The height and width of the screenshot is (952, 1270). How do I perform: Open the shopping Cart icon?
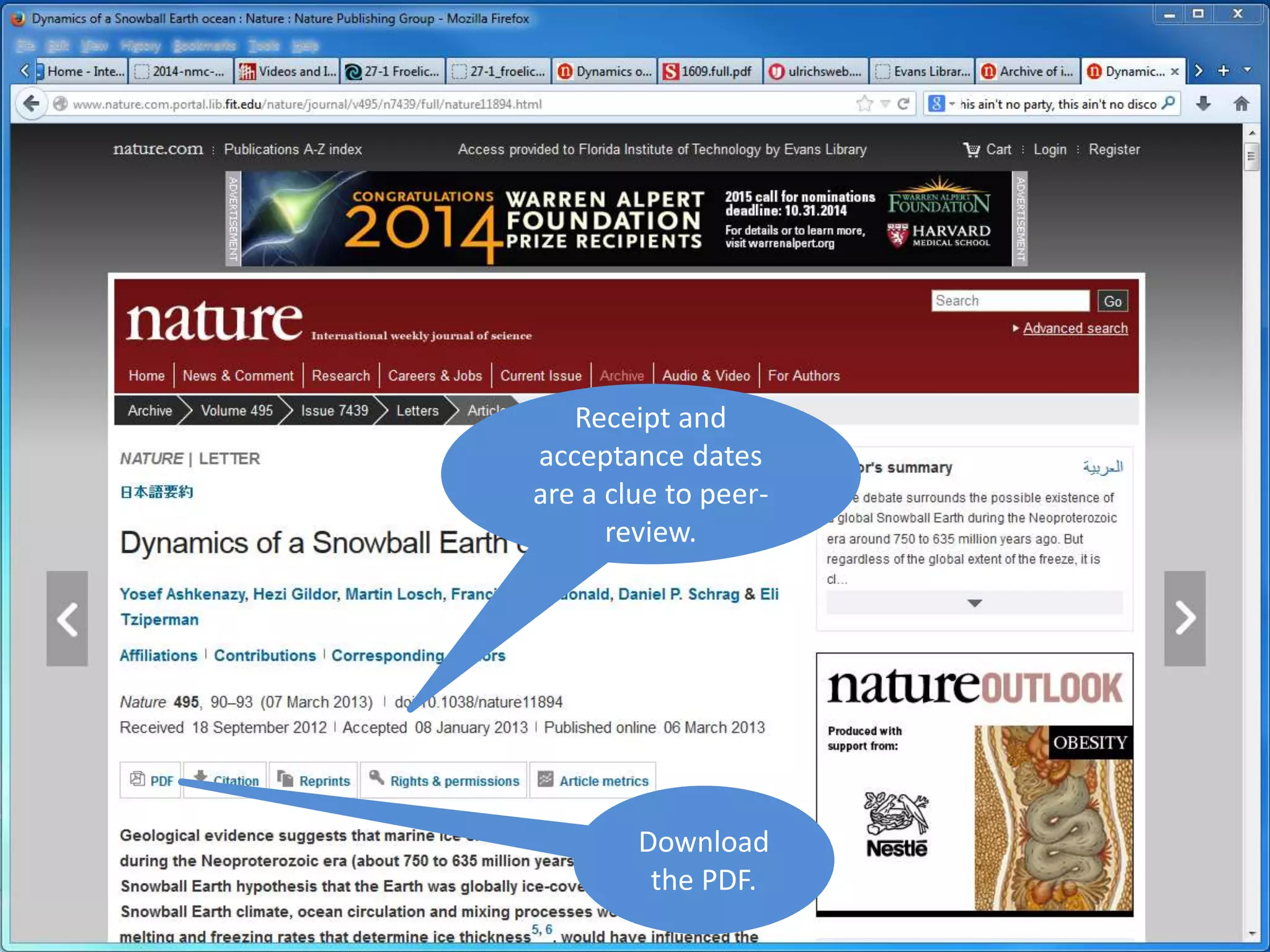tap(971, 149)
